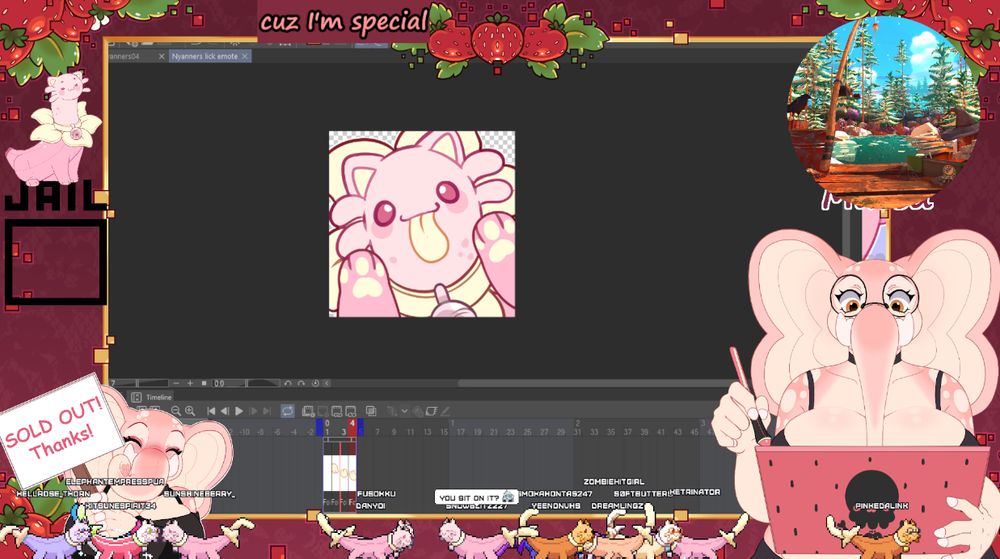Reset the canvas rotation
The width and height of the screenshot is (1000, 559).
click(x=315, y=383)
